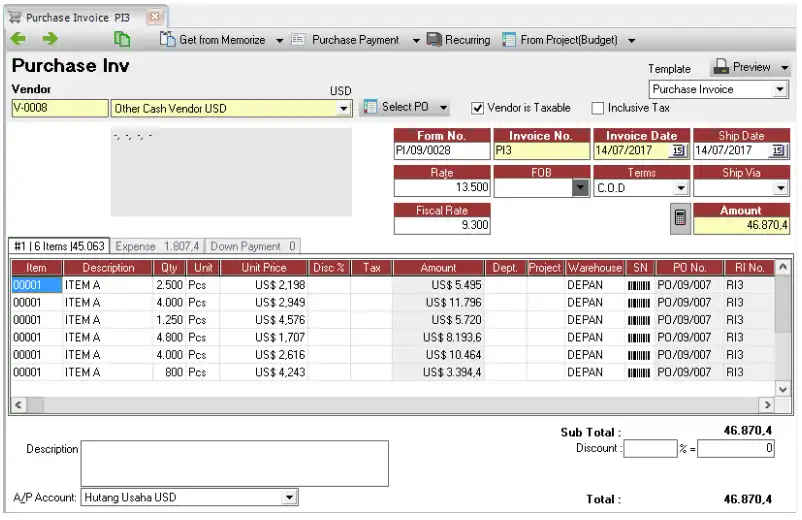Click the table scroll up arrow

[782, 267]
